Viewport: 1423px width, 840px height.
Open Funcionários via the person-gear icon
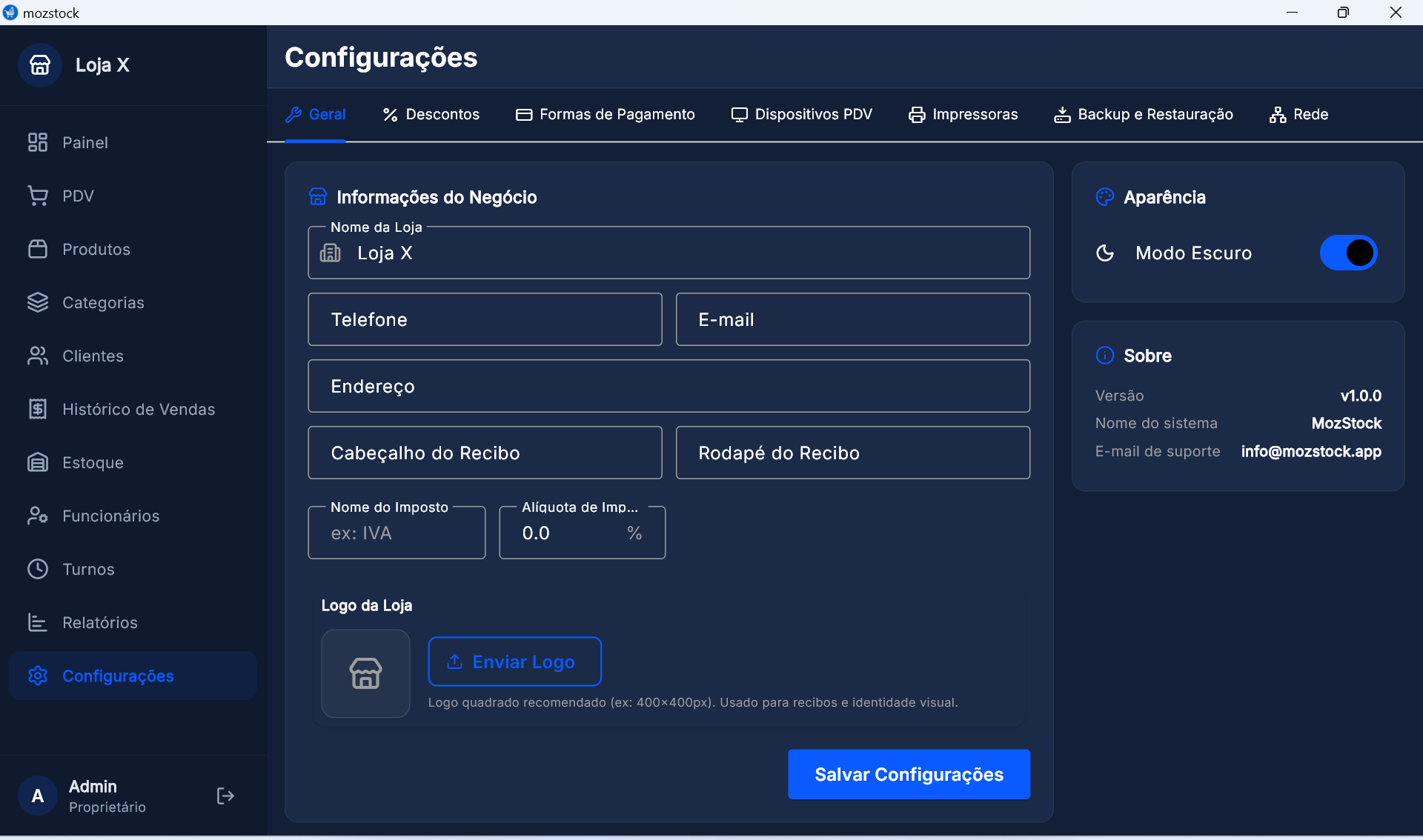tap(38, 516)
